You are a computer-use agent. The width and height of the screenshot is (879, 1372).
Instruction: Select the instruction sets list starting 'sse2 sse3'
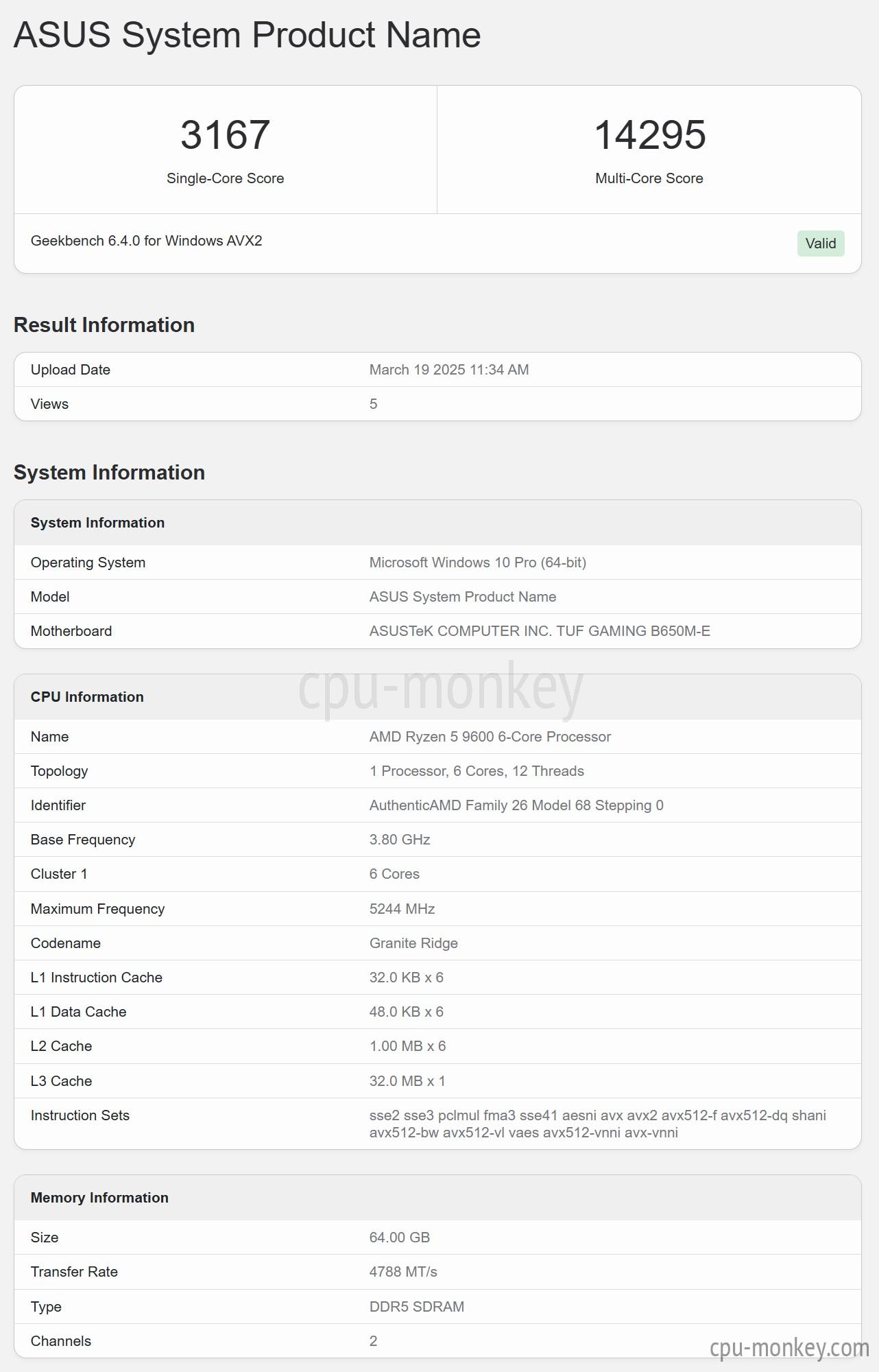point(598,1124)
